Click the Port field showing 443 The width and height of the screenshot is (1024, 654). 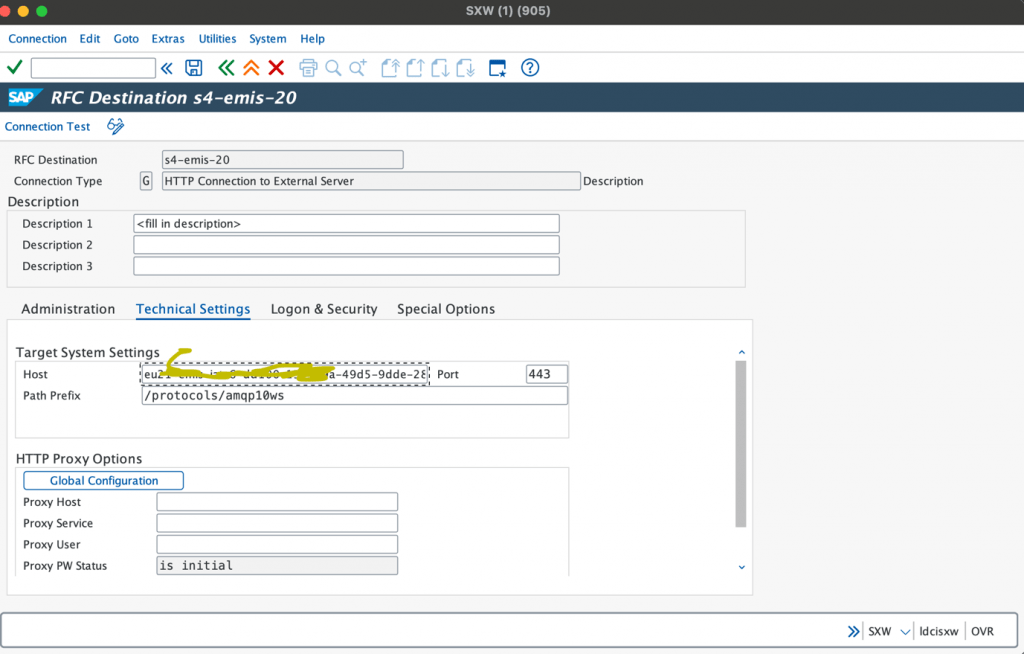pyautogui.click(x=547, y=374)
